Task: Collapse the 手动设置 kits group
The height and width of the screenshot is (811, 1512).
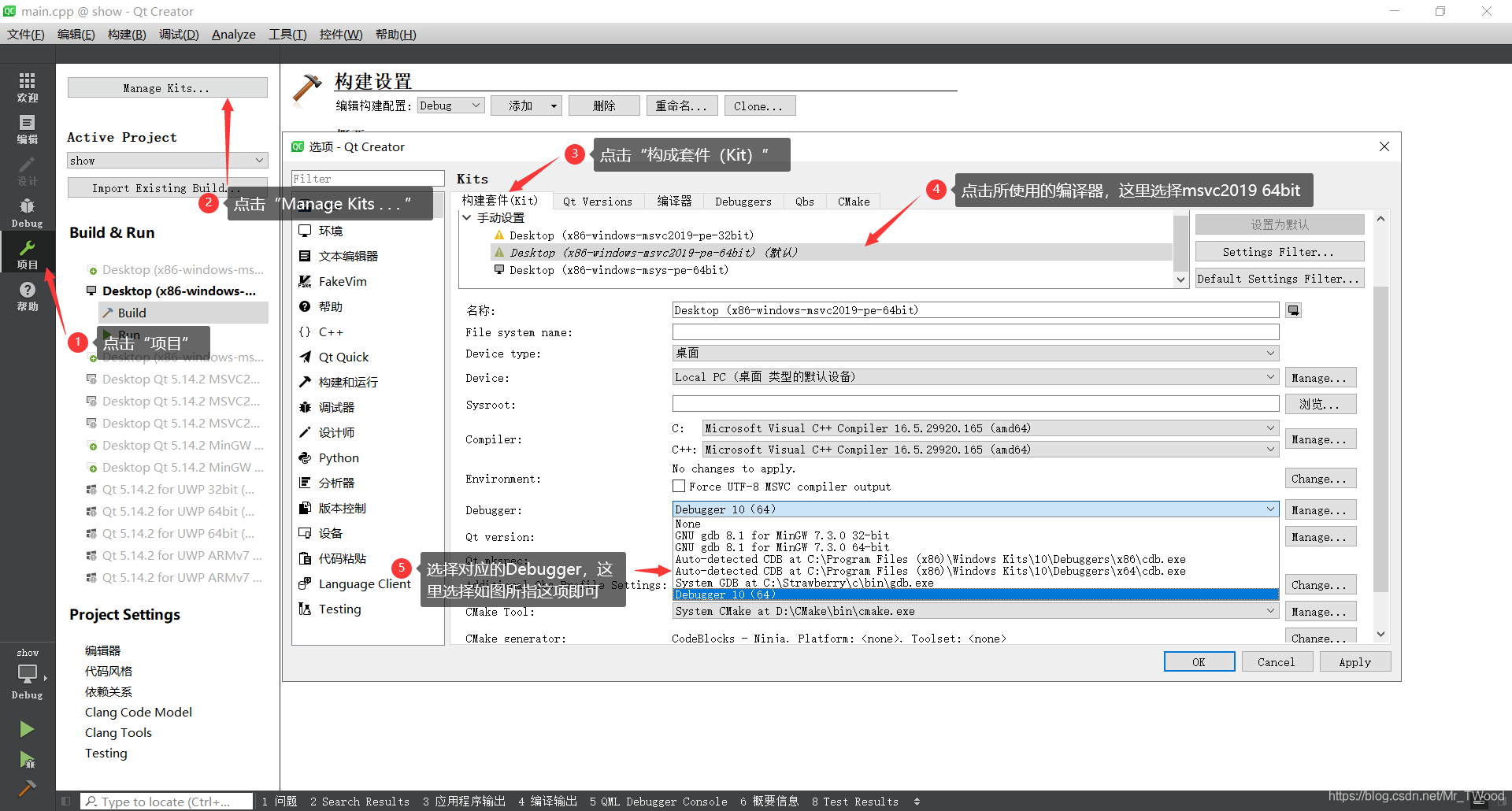Action: click(x=467, y=217)
